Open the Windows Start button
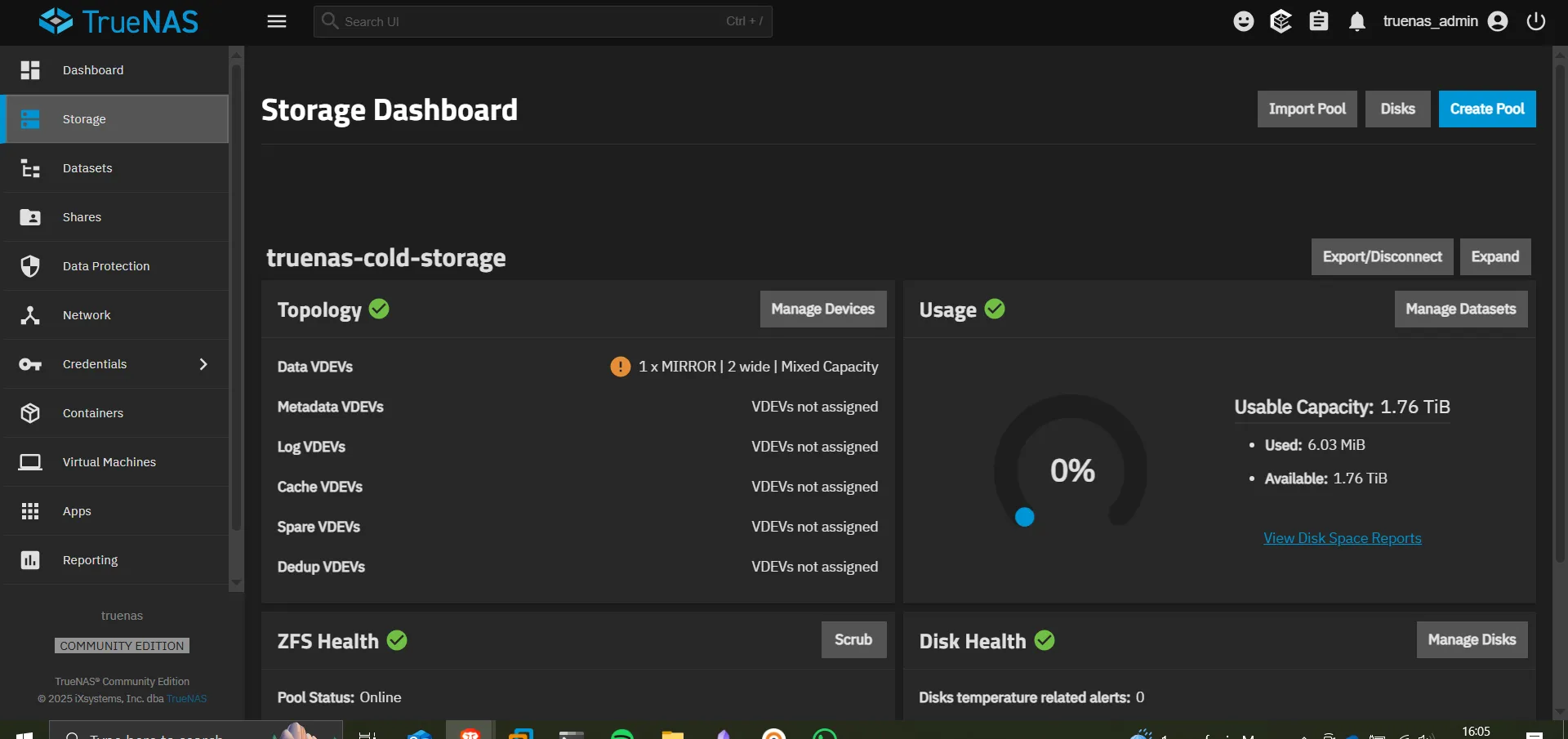Screen dimensions: 1568x739 pos(24,735)
